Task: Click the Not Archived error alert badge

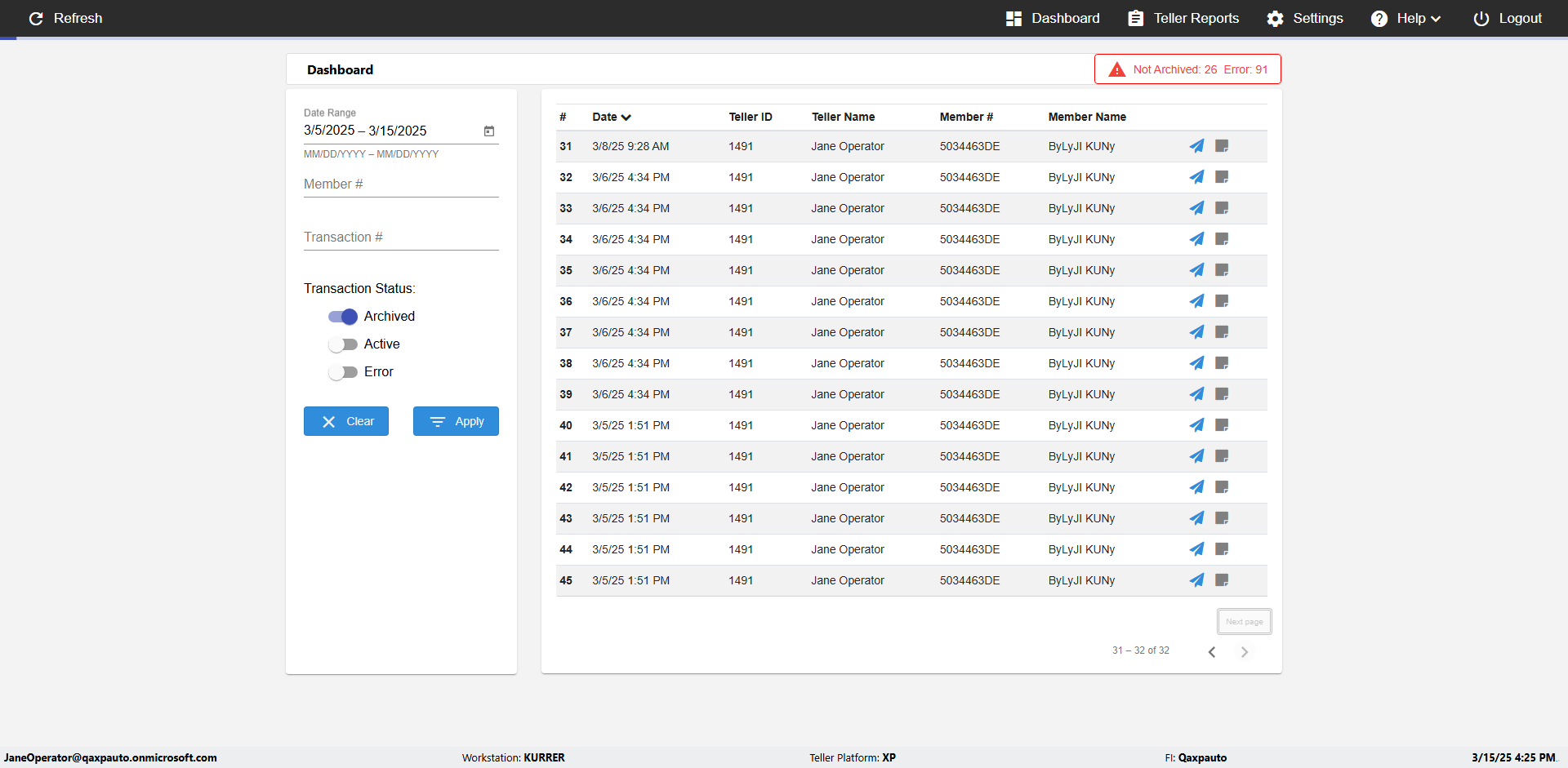Action: pyautogui.click(x=1187, y=69)
